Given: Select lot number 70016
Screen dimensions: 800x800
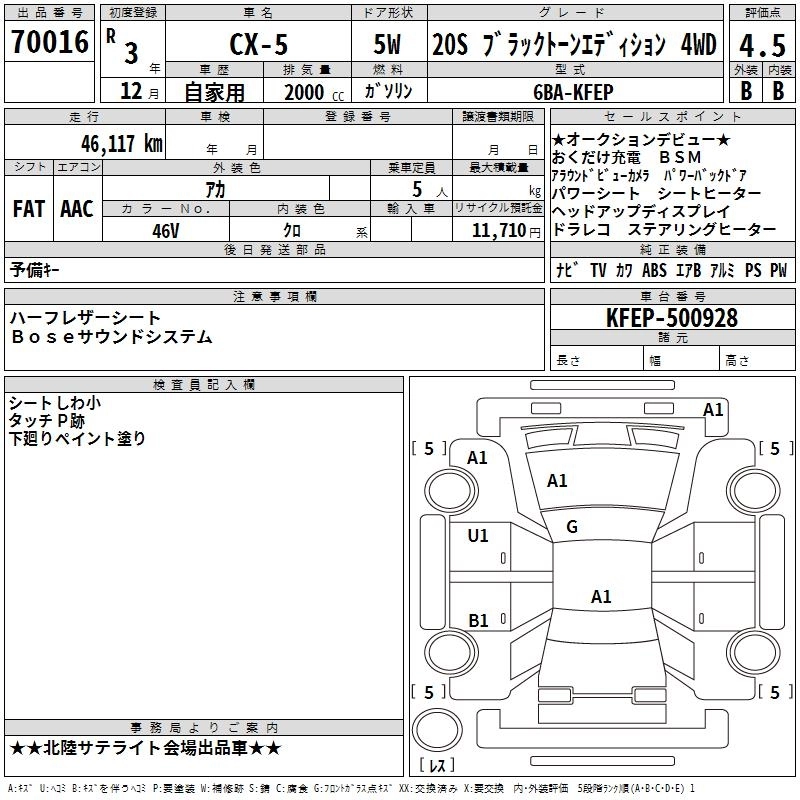Looking at the screenshot, I should (49, 42).
